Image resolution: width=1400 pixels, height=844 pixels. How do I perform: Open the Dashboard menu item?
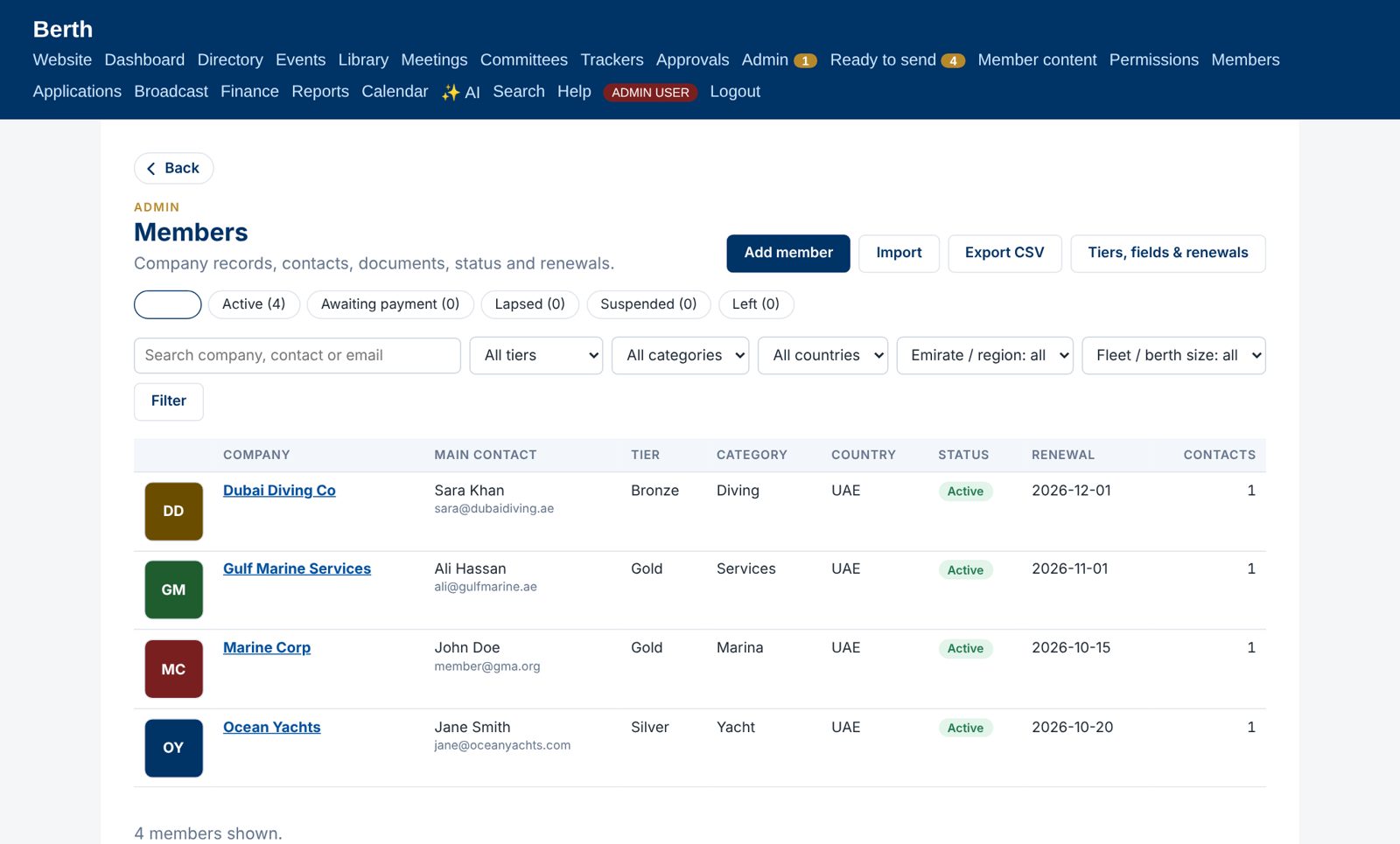coord(144,59)
